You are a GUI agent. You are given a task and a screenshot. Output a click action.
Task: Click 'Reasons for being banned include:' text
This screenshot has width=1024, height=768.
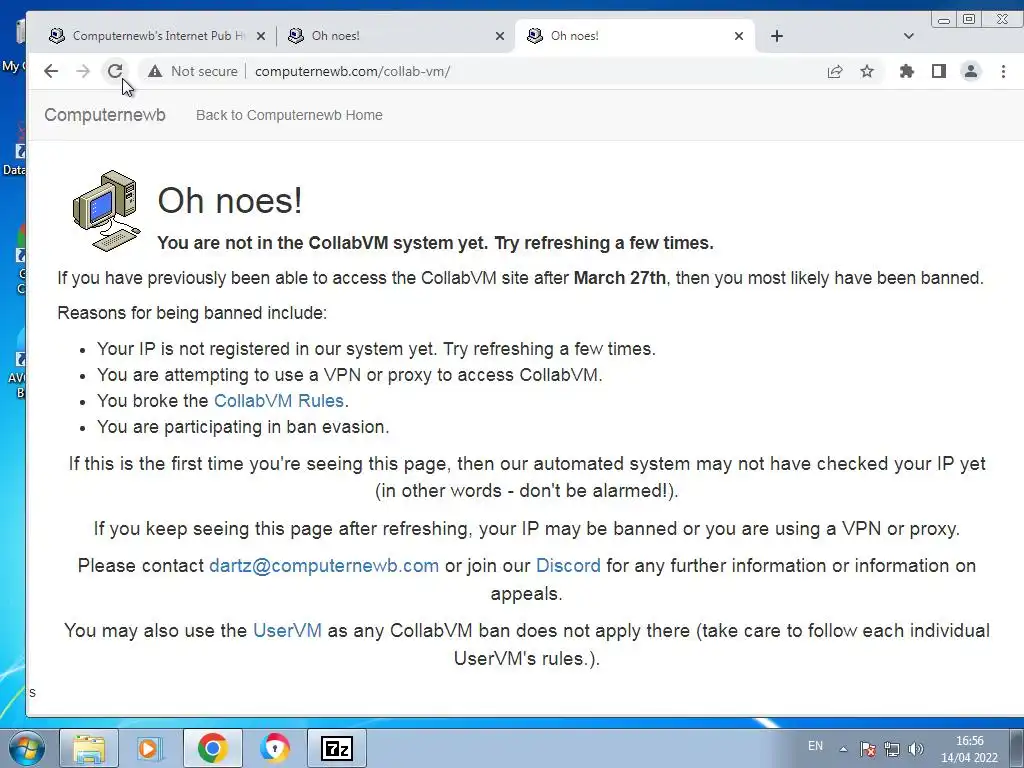click(x=192, y=313)
